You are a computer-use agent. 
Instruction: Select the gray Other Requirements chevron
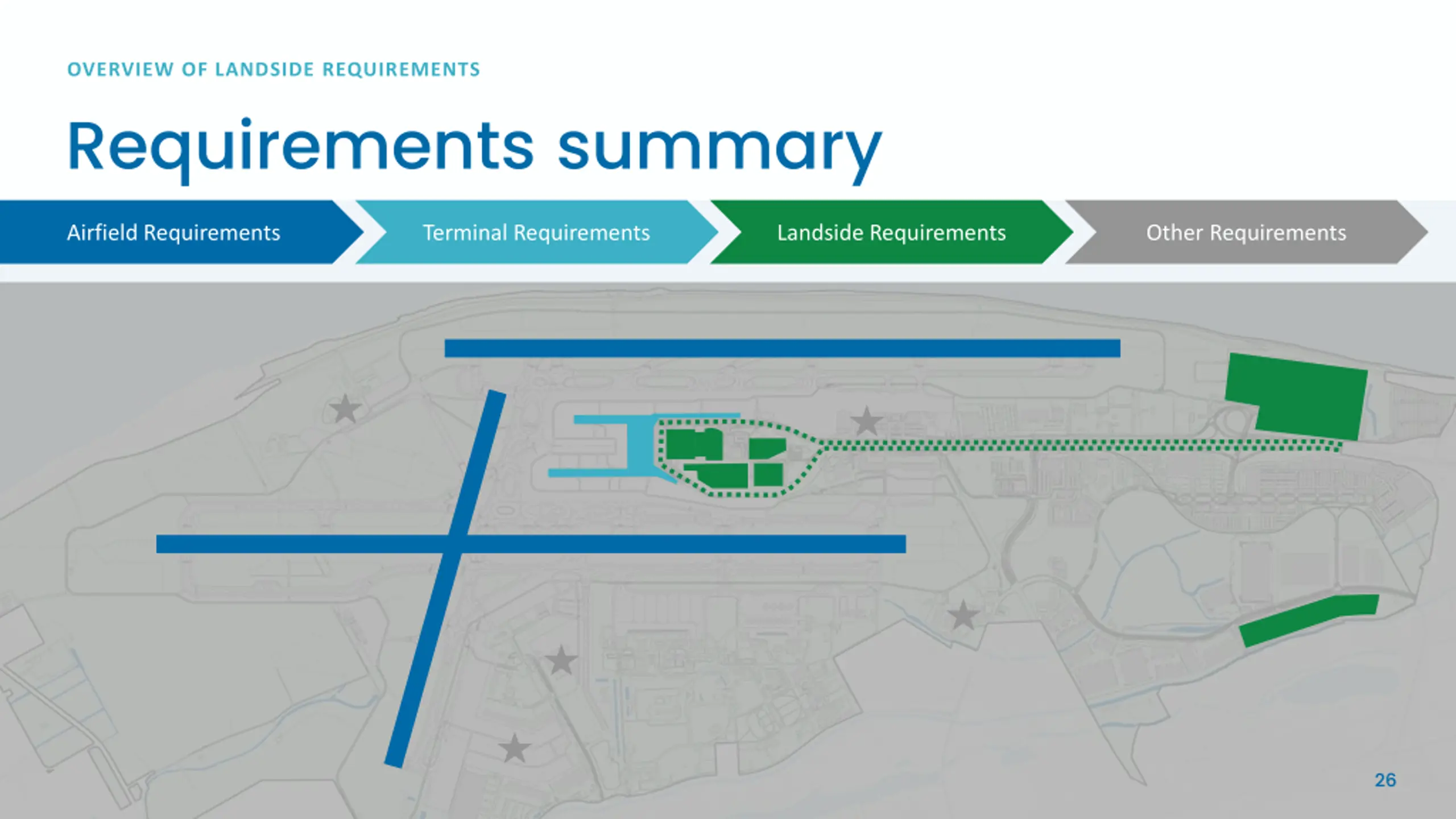[x=1246, y=233]
